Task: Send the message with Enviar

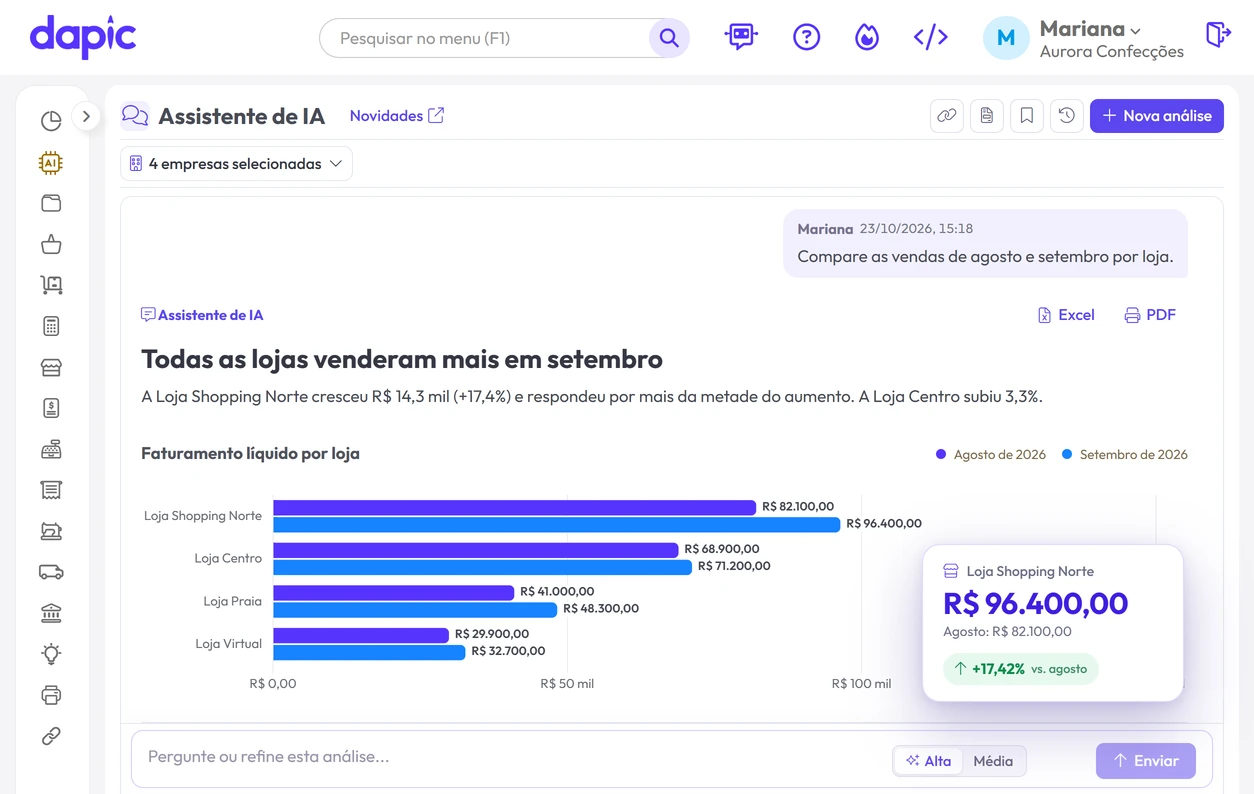Action: [x=1146, y=761]
